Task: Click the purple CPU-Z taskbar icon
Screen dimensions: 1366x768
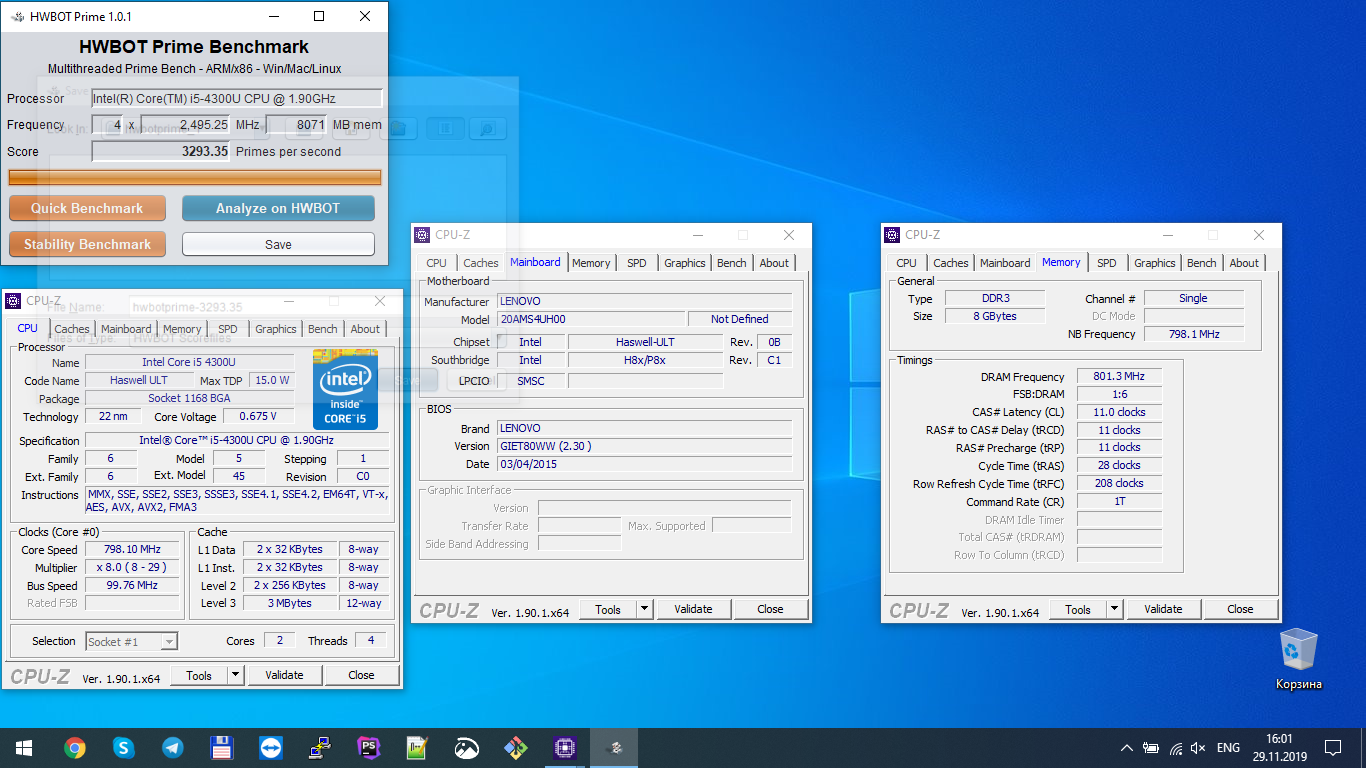Action: pos(564,747)
